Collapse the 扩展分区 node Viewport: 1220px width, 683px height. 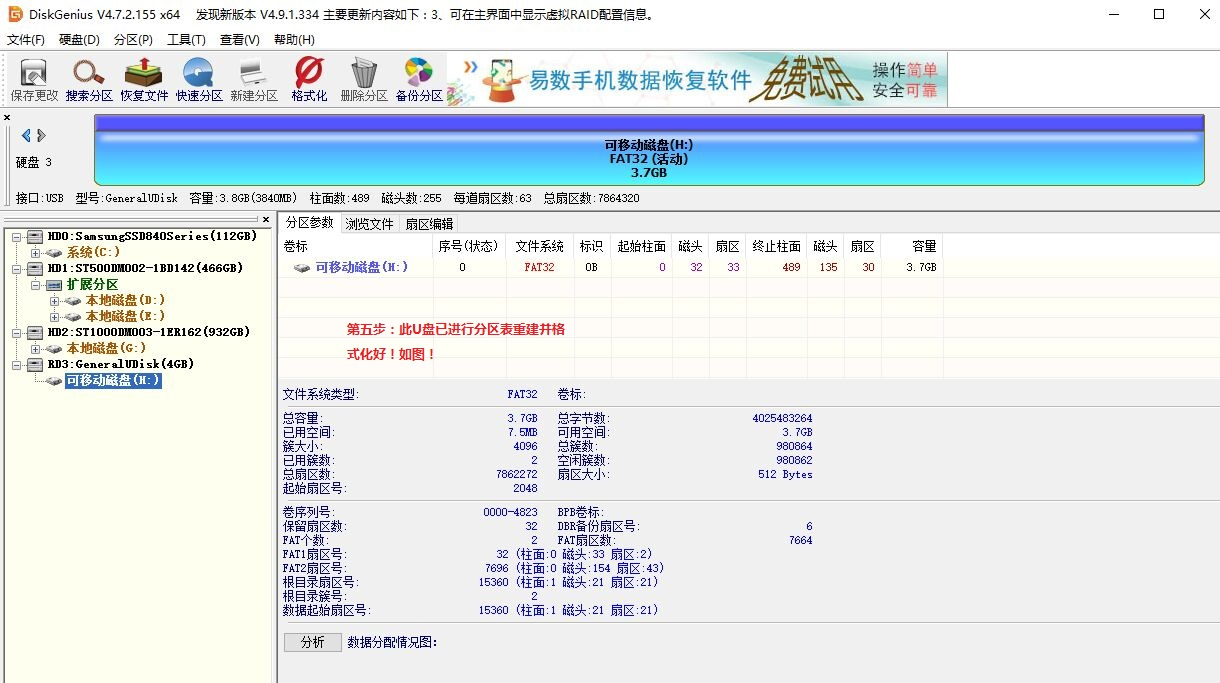[36, 285]
